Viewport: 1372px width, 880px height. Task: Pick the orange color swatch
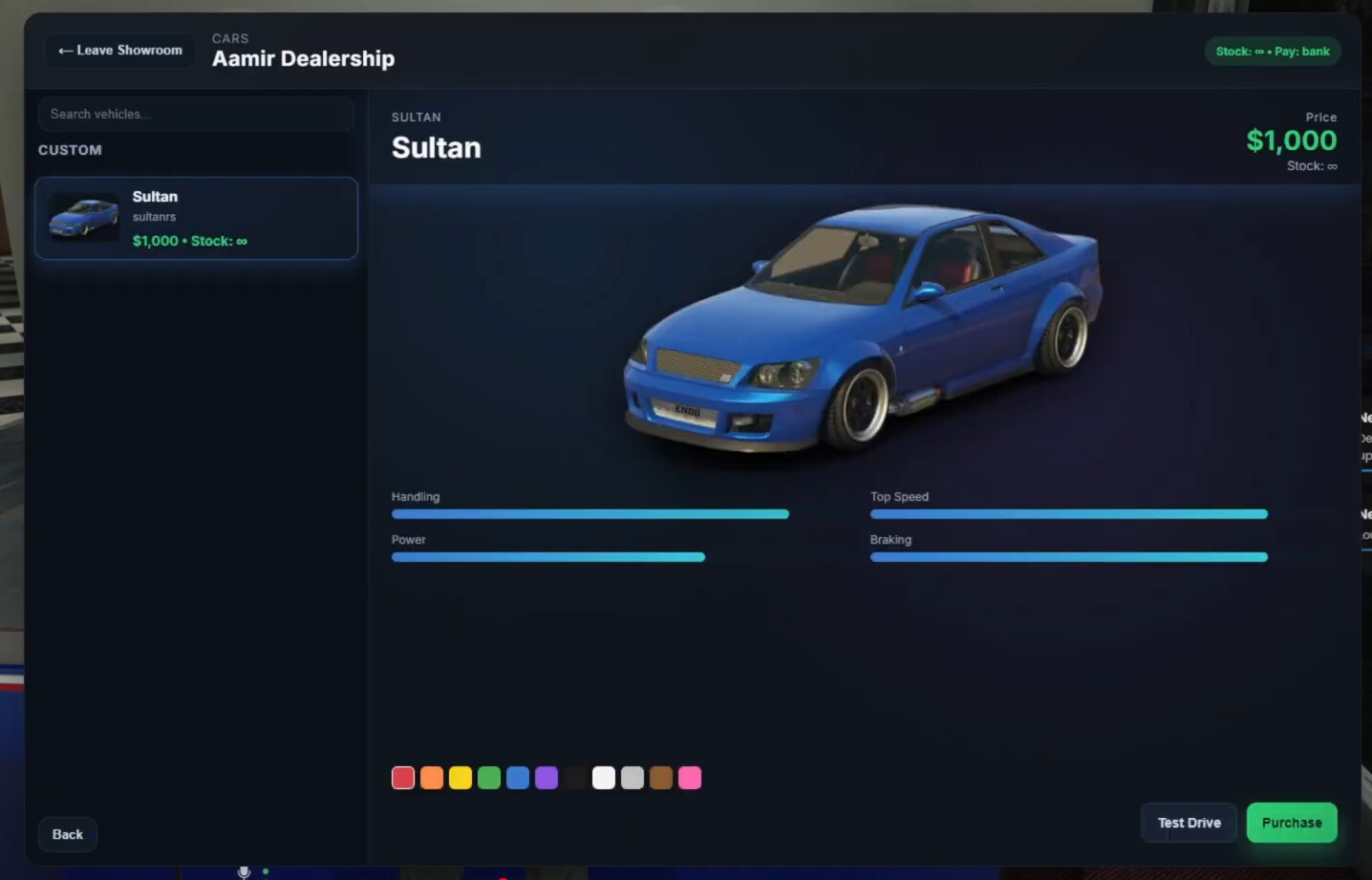pyautogui.click(x=432, y=778)
